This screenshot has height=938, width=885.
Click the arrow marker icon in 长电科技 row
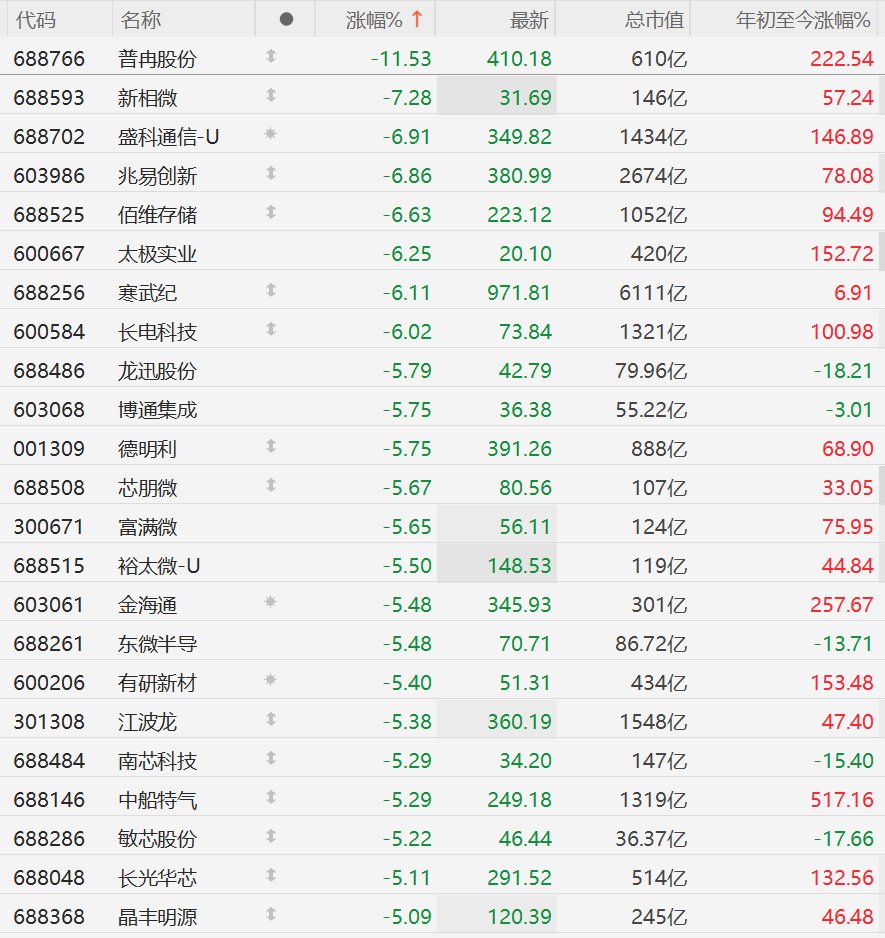[270, 329]
